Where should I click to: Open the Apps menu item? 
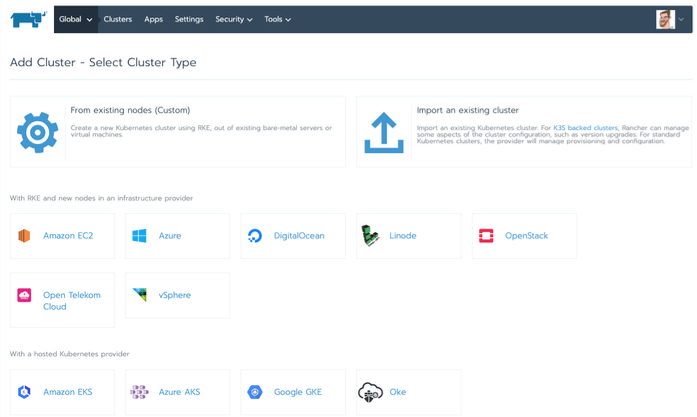[x=153, y=19]
